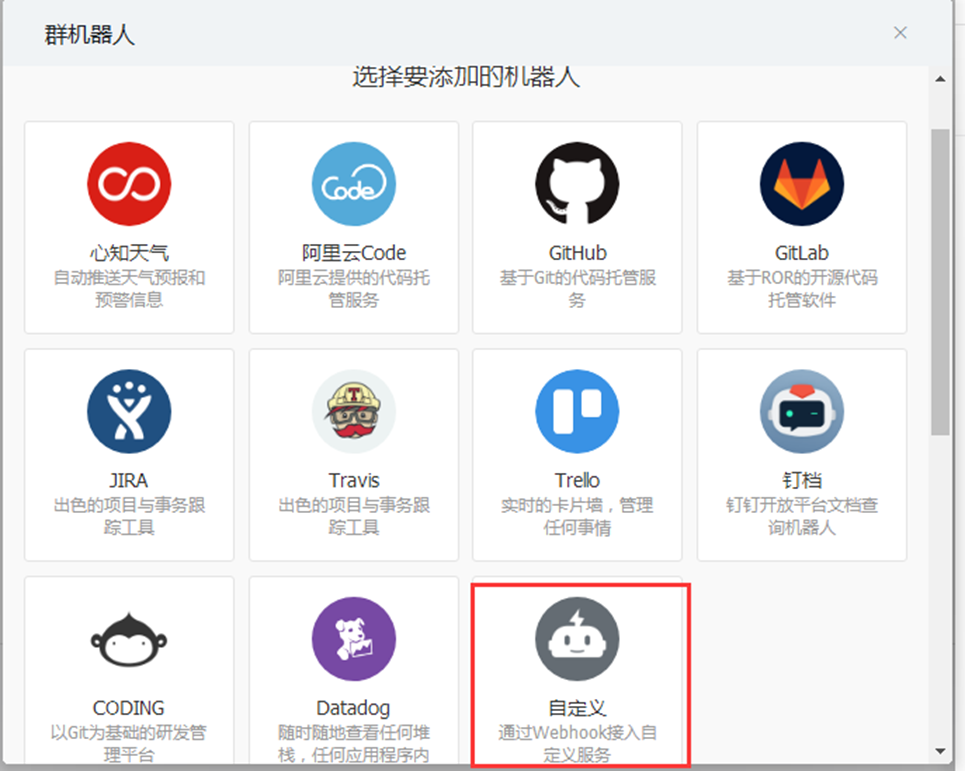This screenshot has width=965, height=771.
Task: Click description 随时随地查看任何堆栈
Action: 354,743
